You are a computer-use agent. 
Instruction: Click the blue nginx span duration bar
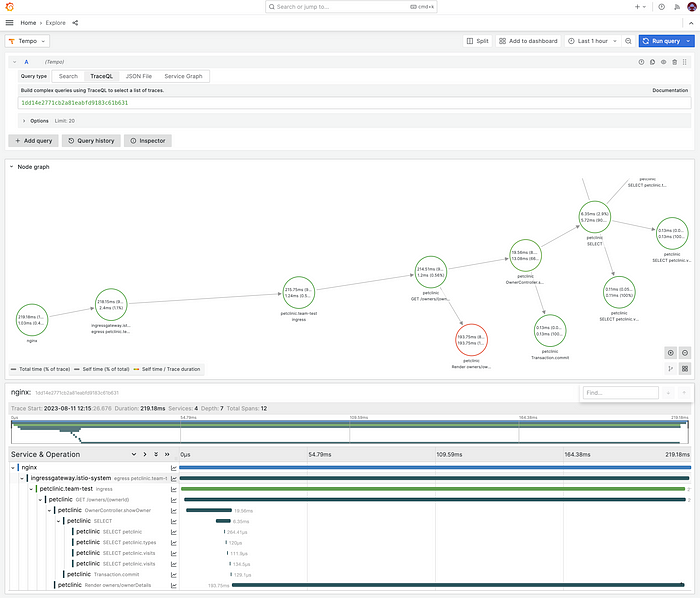(x=435, y=468)
